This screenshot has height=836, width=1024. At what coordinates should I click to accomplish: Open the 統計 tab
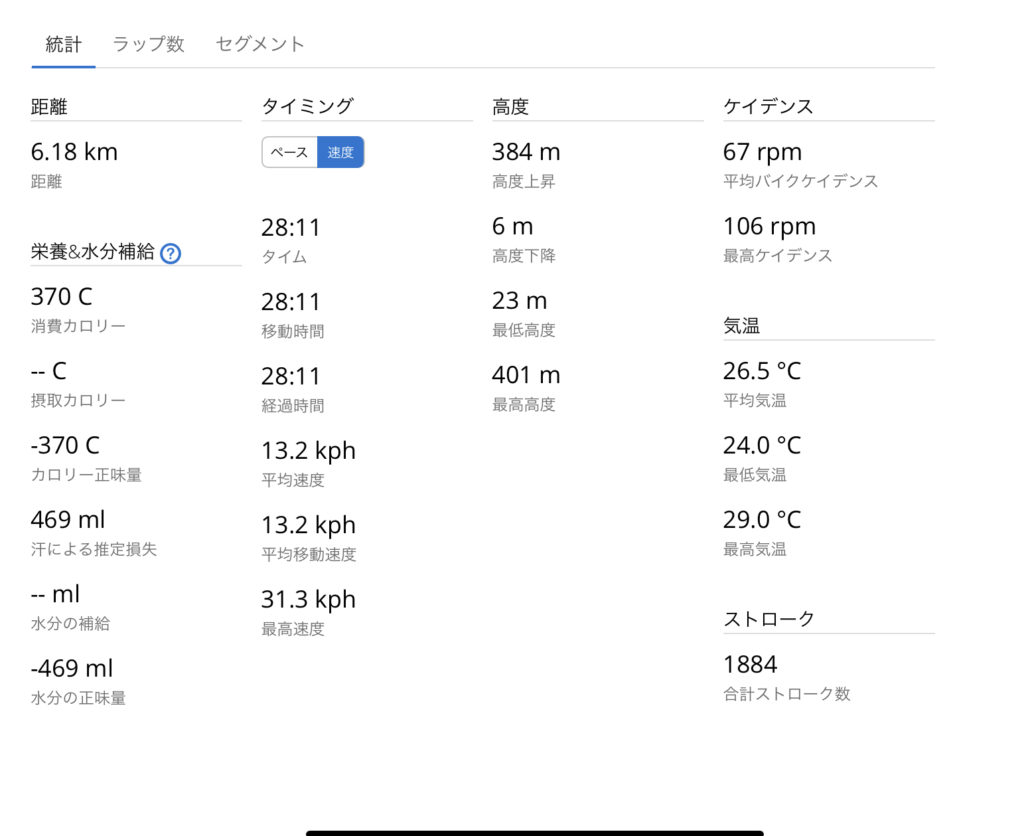tap(64, 44)
